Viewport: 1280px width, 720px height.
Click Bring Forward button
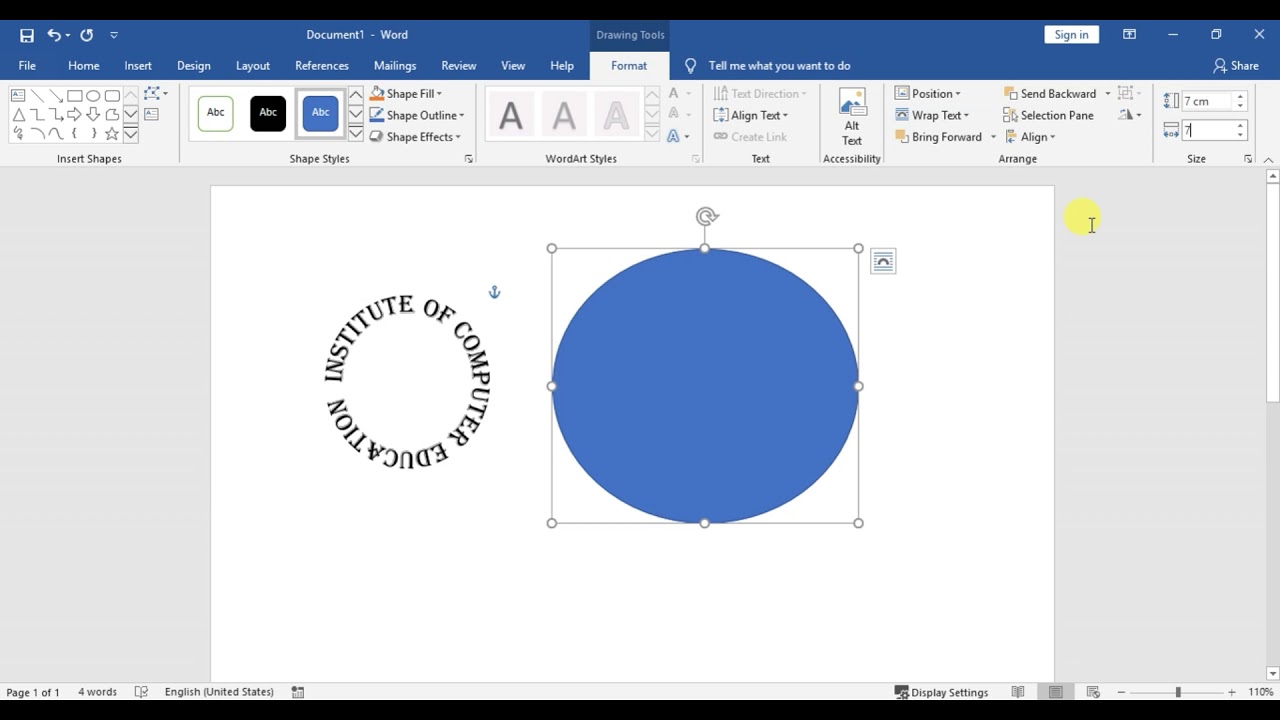pos(939,137)
